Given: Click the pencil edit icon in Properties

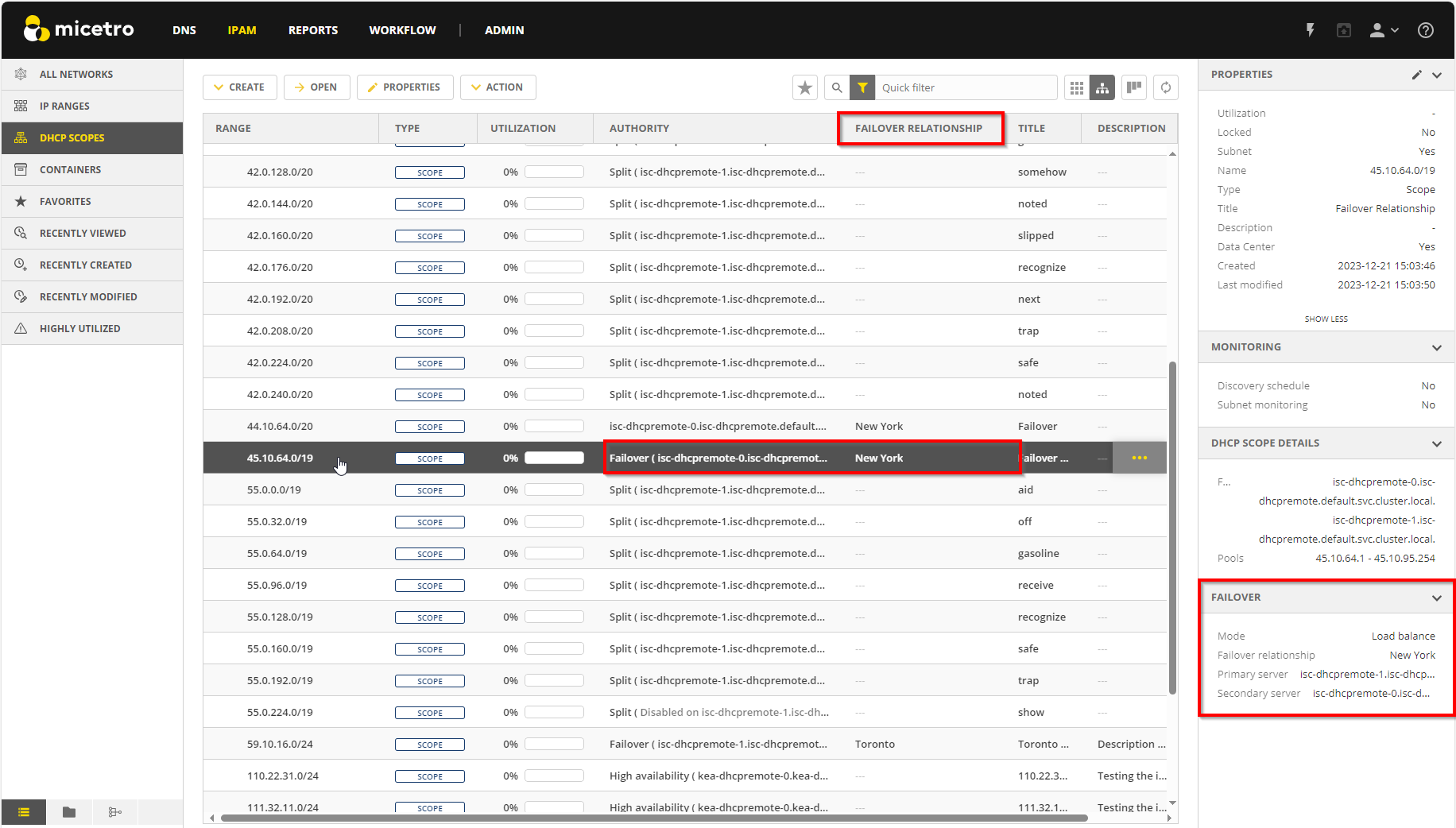Looking at the screenshot, I should coord(1416,75).
